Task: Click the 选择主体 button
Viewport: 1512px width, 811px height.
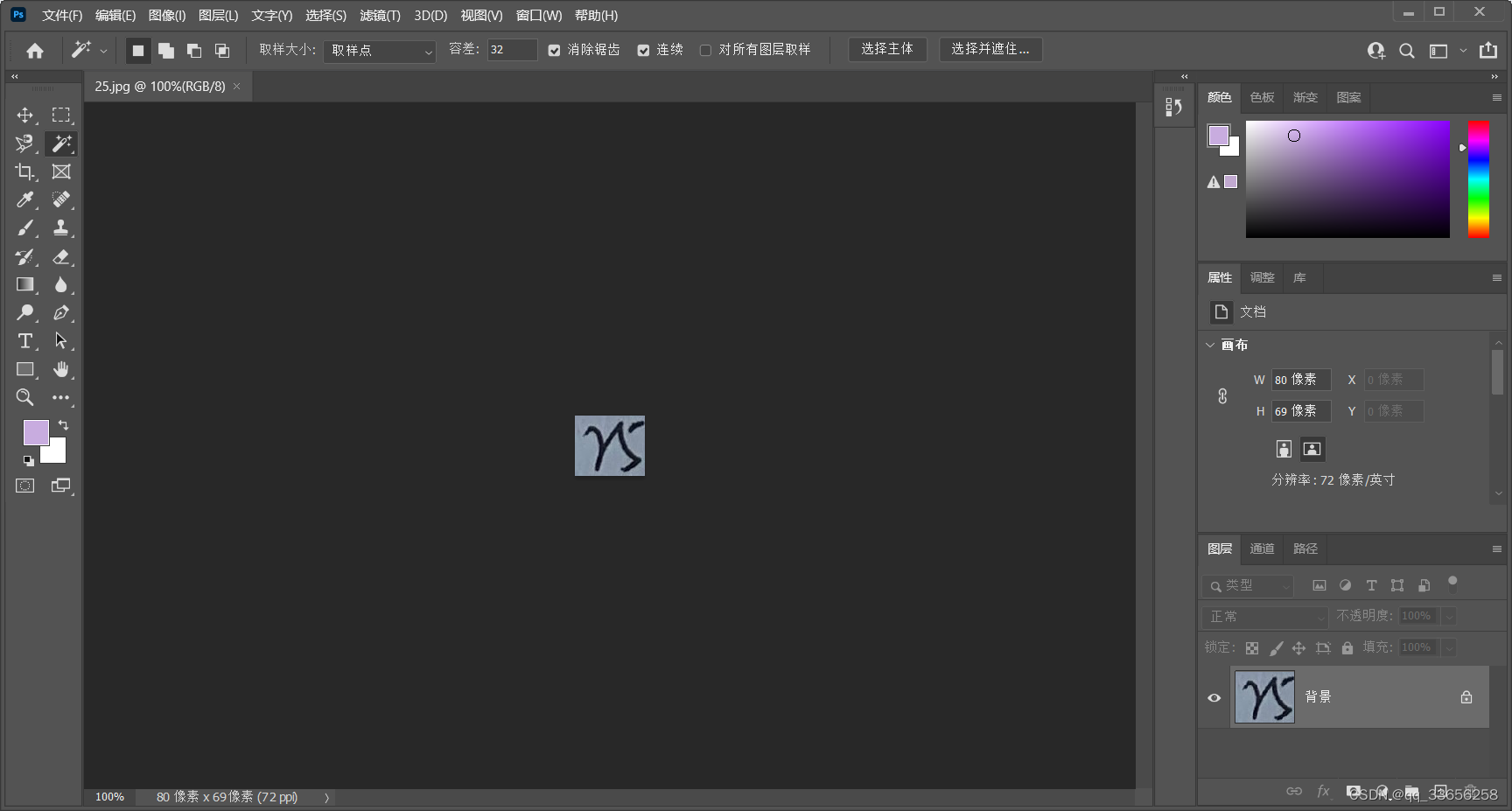Action: tap(887, 49)
